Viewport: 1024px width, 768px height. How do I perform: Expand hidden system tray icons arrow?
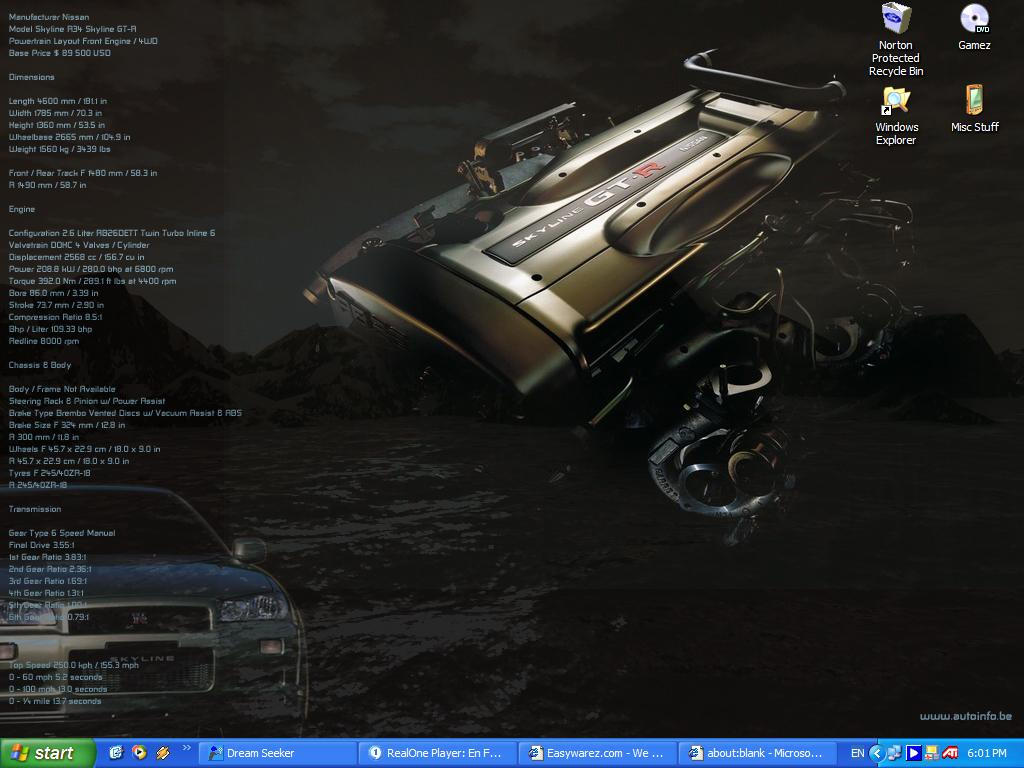click(x=876, y=753)
